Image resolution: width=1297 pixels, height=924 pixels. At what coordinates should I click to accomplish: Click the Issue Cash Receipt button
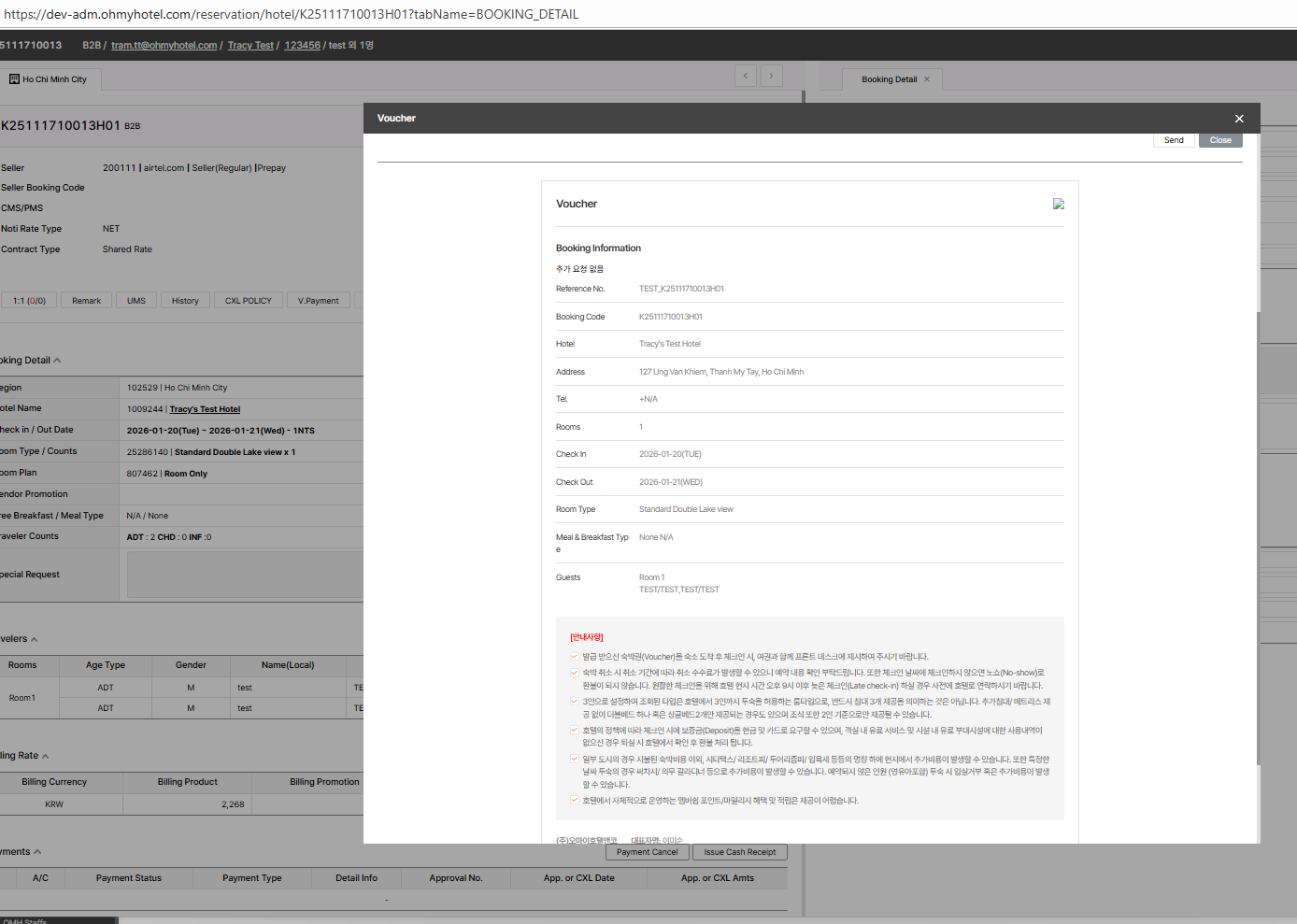739,852
